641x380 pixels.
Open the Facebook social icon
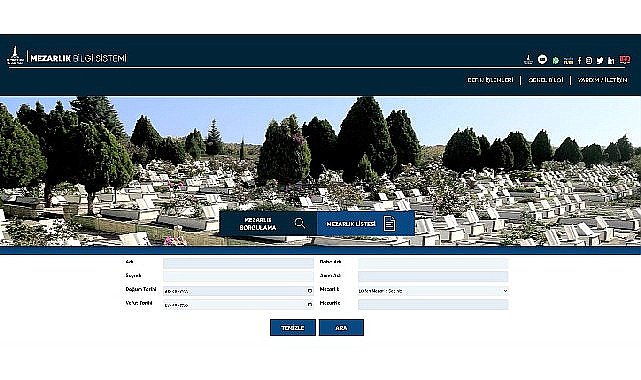(579, 60)
